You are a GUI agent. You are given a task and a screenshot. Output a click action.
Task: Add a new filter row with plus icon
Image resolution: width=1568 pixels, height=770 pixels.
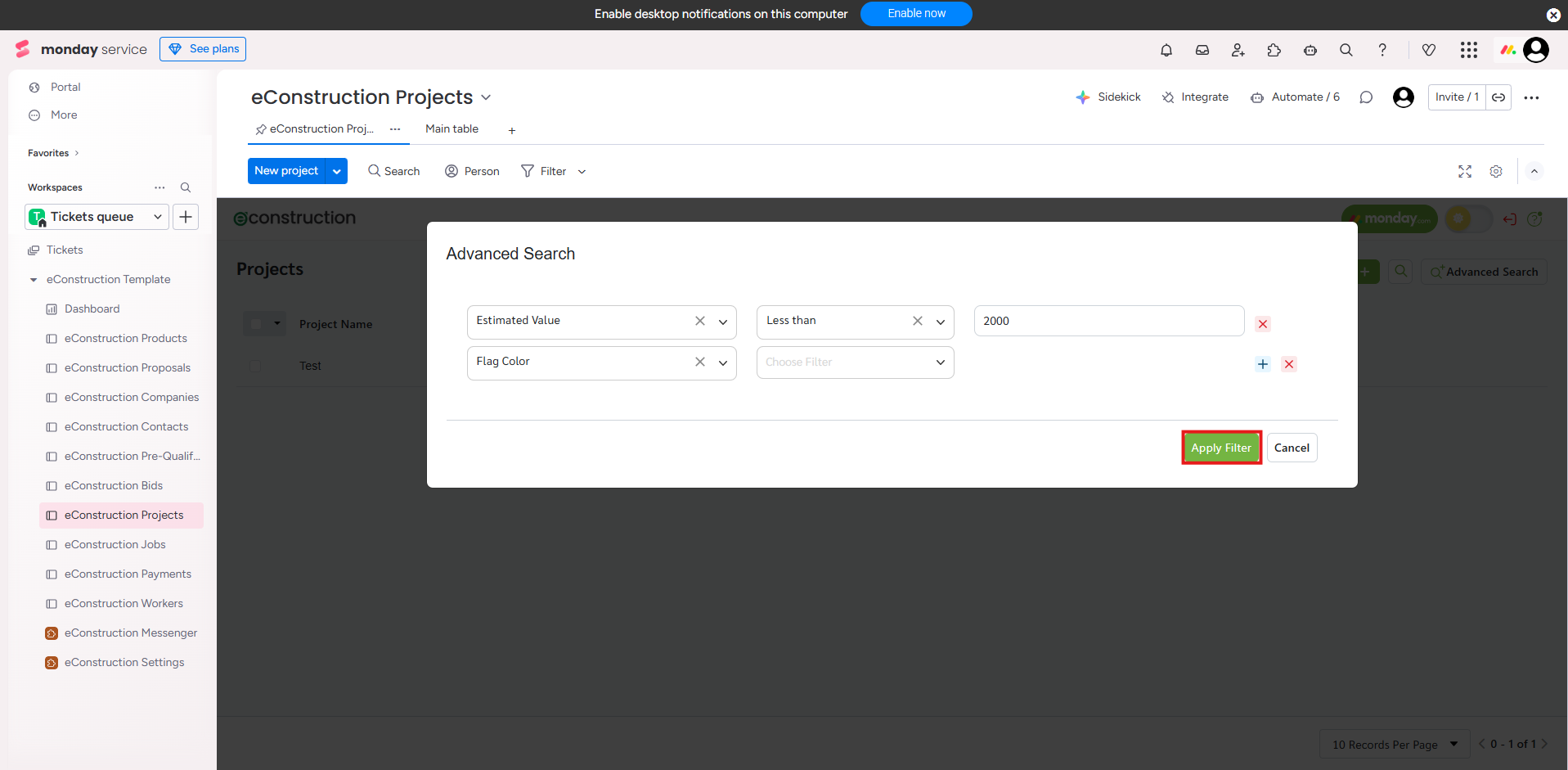tap(1262, 364)
